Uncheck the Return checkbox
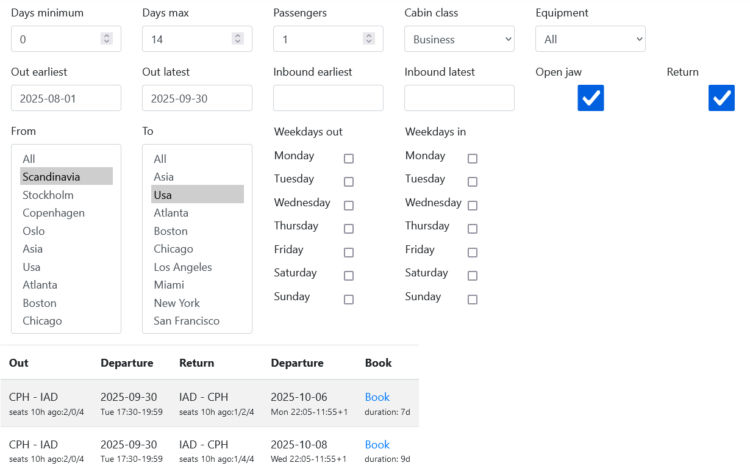Screen dimensions: 750x471 pyautogui.click(x=722, y=98)
